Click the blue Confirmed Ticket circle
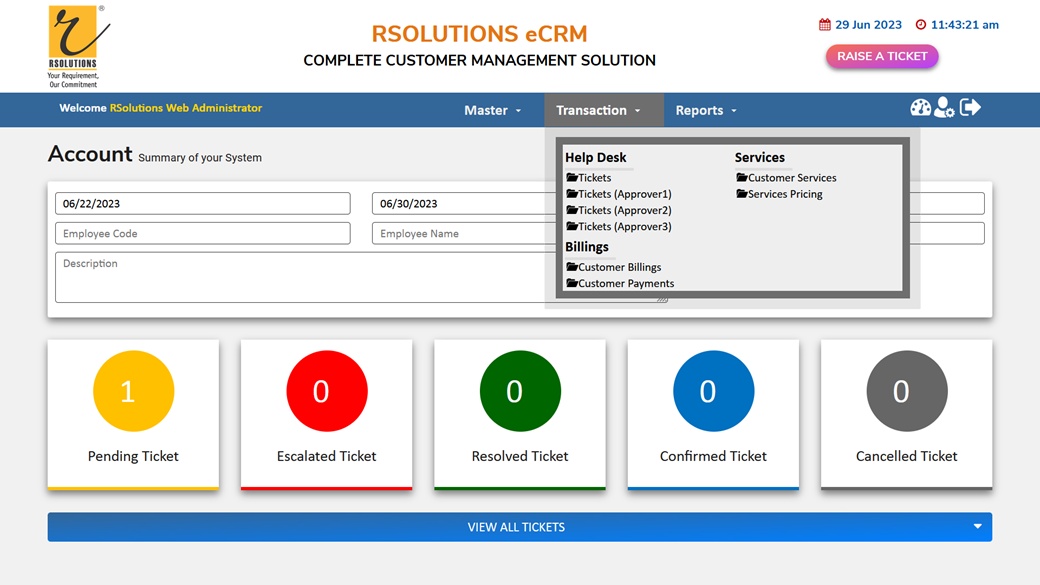This screenshot has width=1040, height=585. 713,391
